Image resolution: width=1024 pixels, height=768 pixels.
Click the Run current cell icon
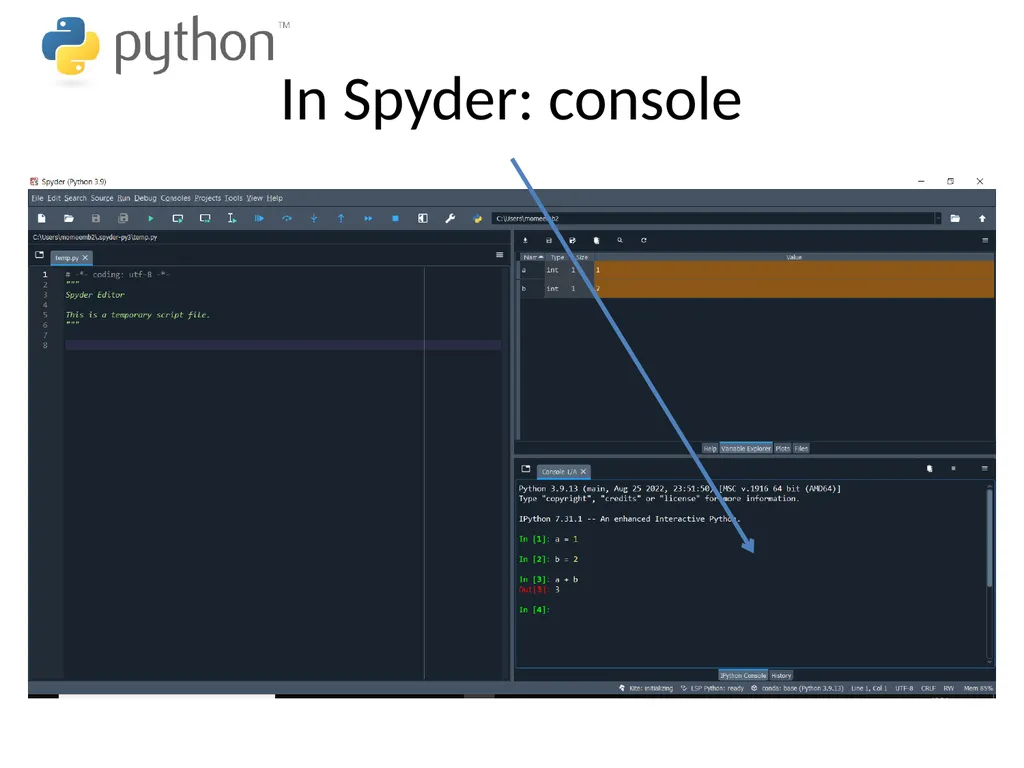point(178,219)
